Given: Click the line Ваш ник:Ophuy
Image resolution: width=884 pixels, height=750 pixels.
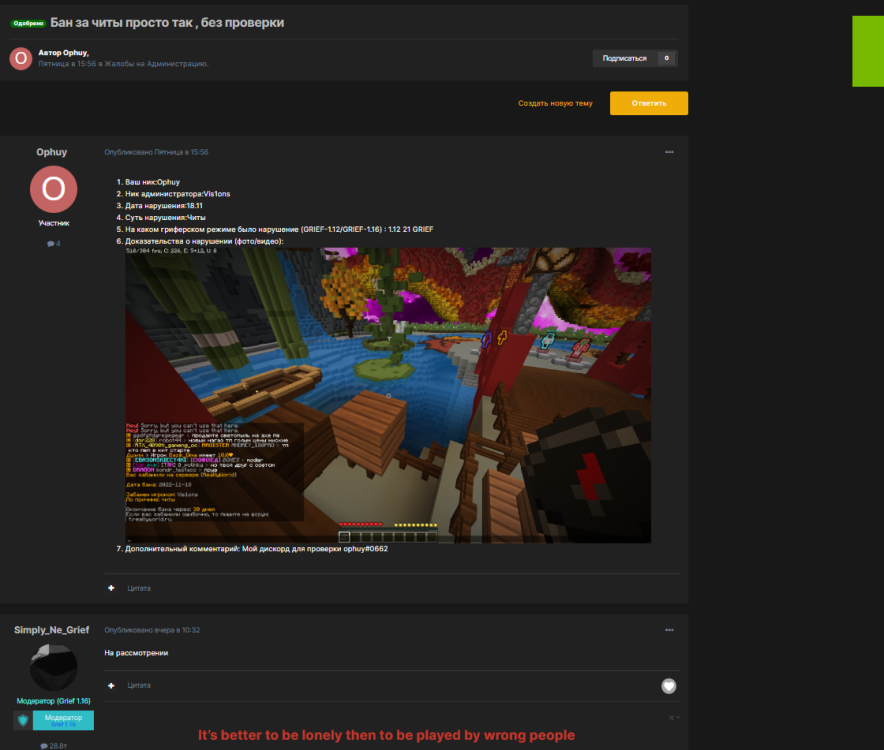Looking at the screenshot, I should (152, 182).
